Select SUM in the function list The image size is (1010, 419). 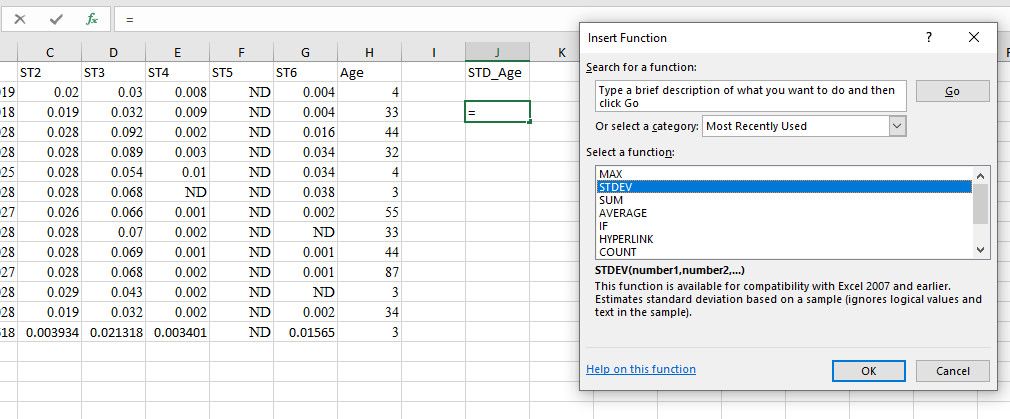pyautogui.click(x=784, y=200)
